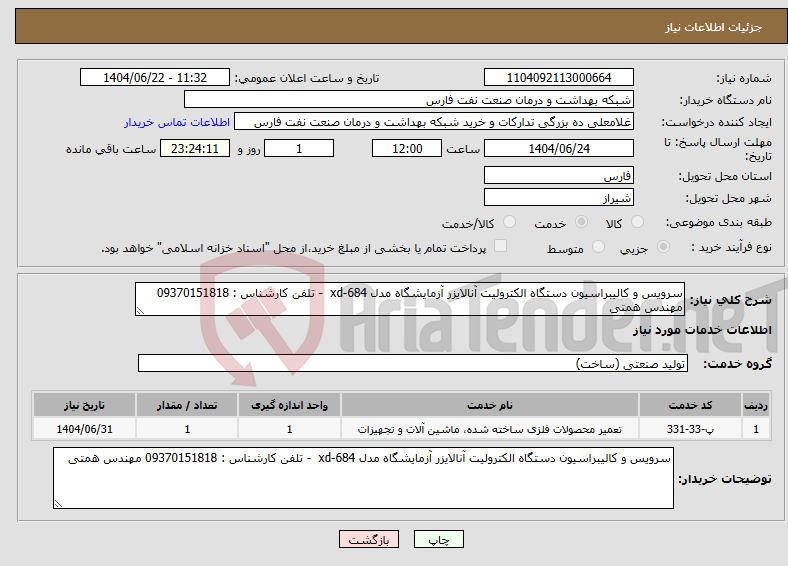Click the بازگشت back button
Screen dimensions: 788x566
click(x=369, y=539)
